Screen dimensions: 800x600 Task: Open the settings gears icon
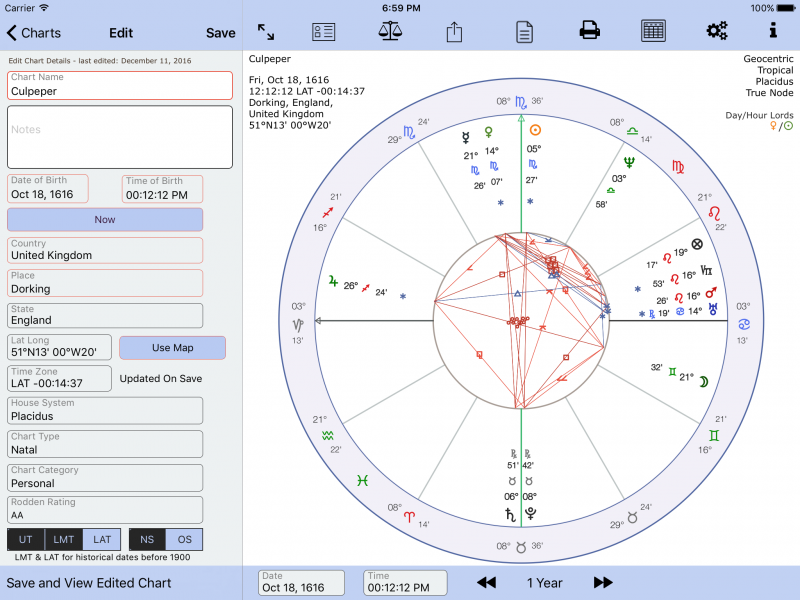click(x=717, y=31)
